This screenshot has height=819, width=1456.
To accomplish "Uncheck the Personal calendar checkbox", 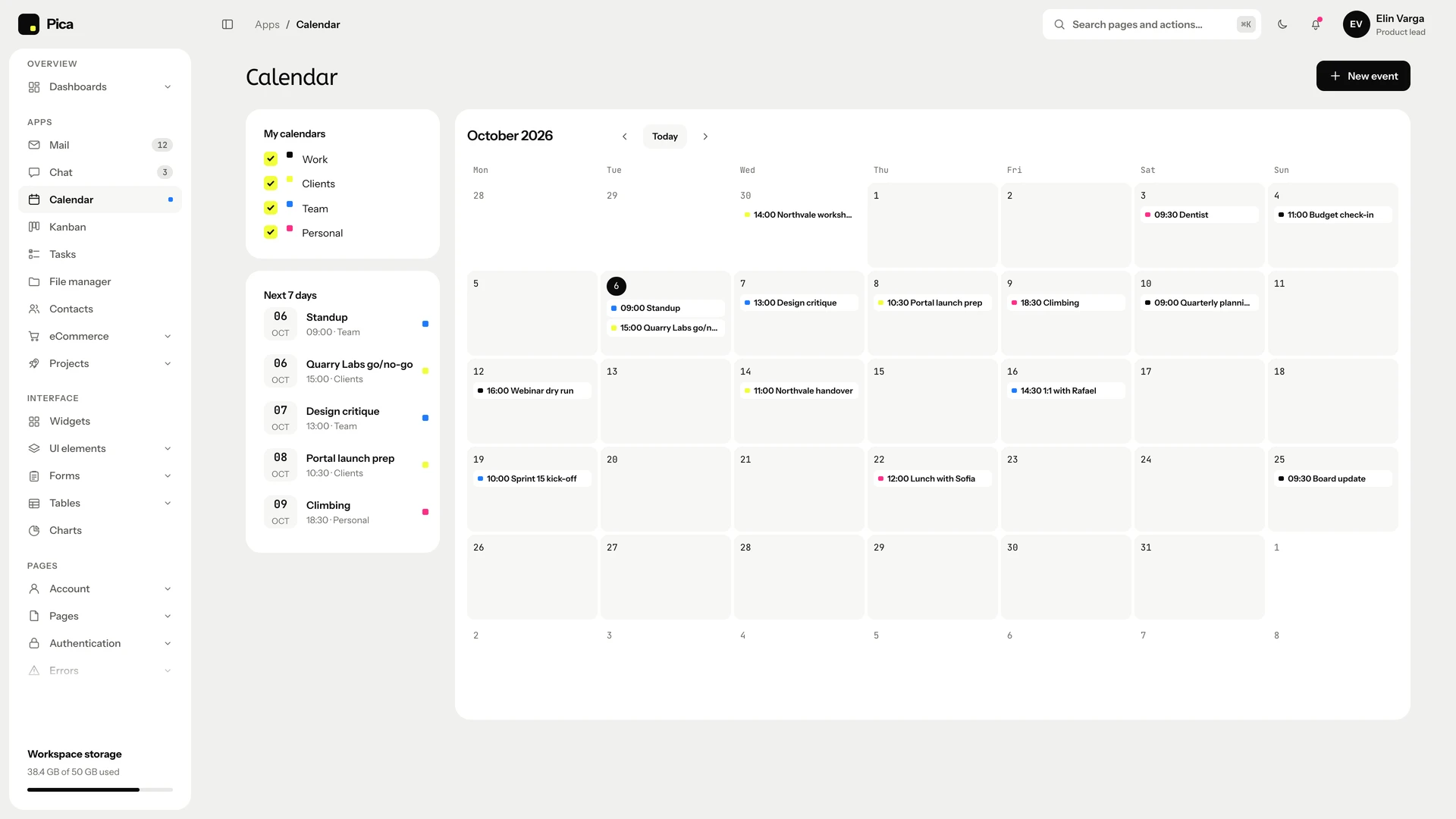I will 271,232.
